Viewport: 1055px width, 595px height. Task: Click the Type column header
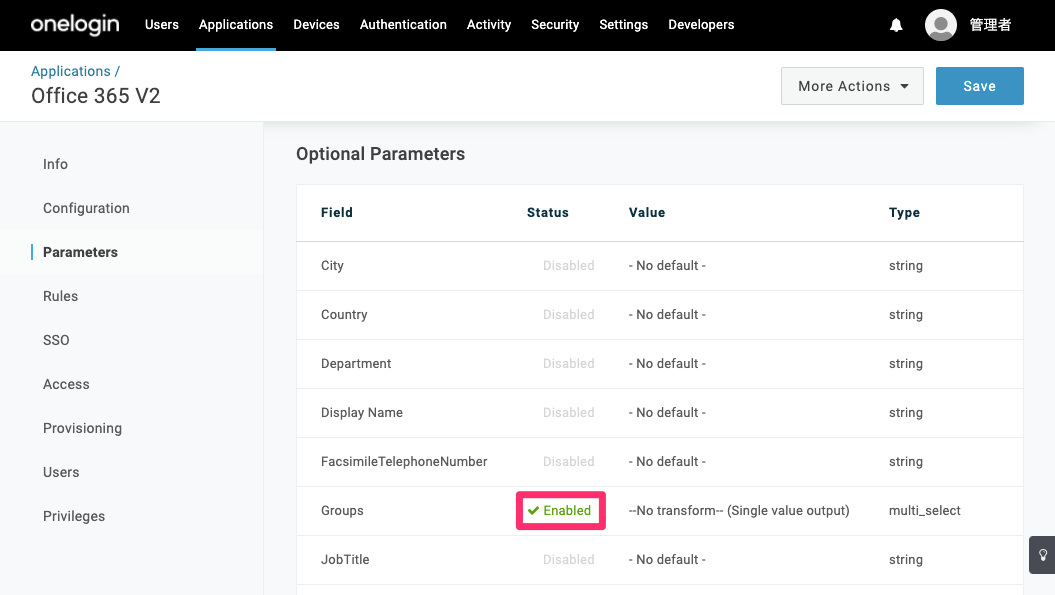click(x=904, y=213)
